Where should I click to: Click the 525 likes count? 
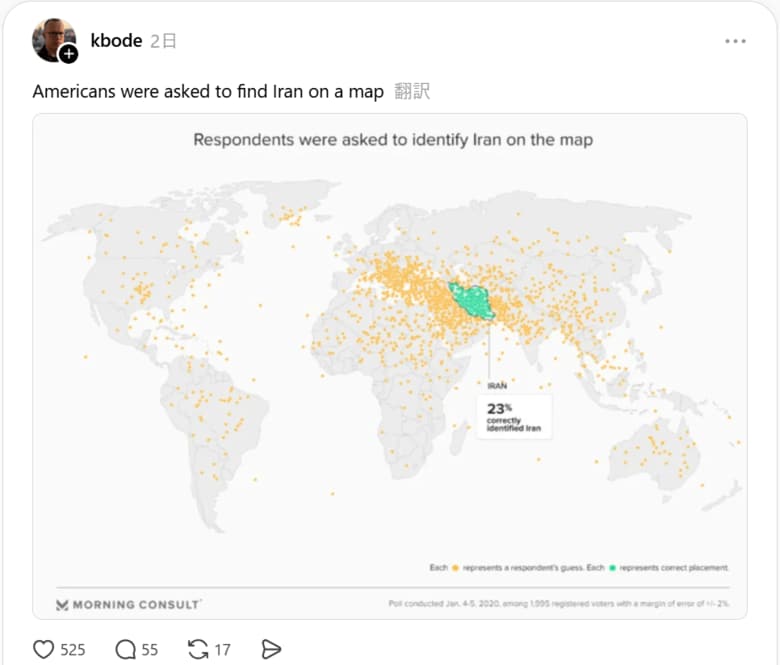click(72, 649)
